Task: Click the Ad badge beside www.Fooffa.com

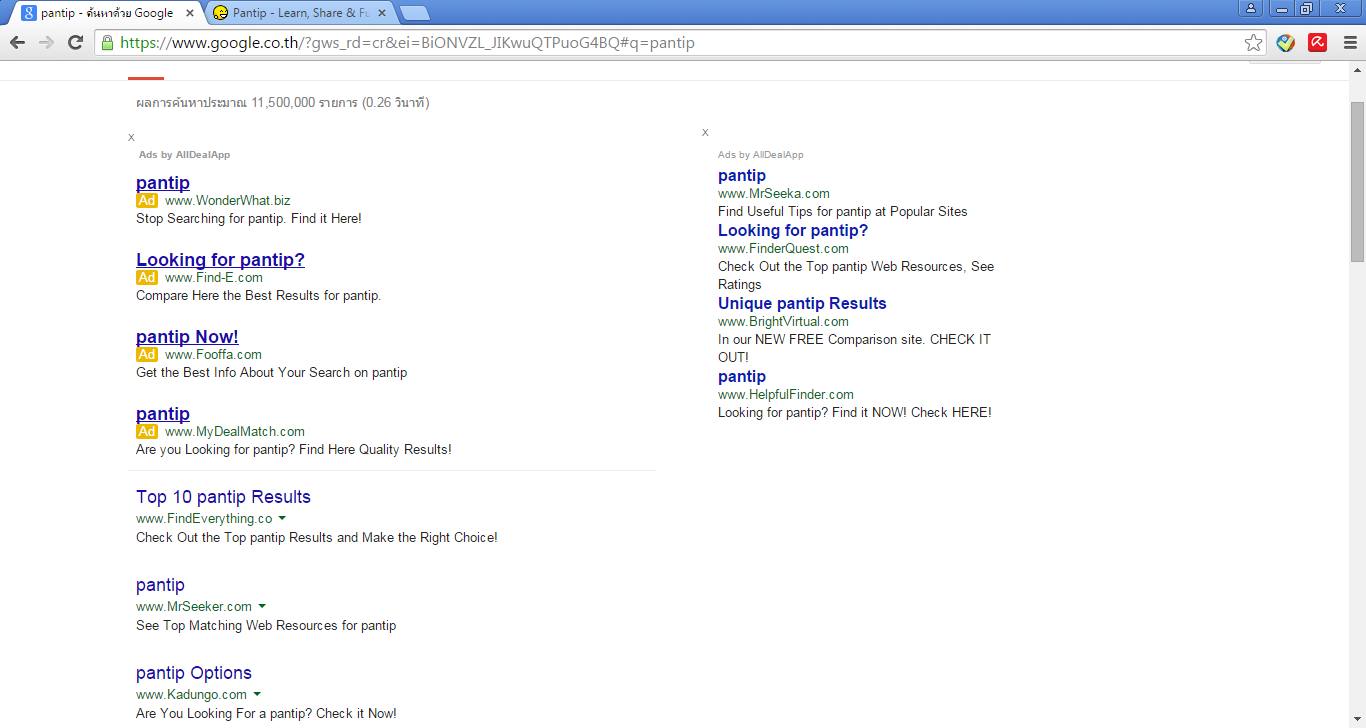Action: point(147,355)
